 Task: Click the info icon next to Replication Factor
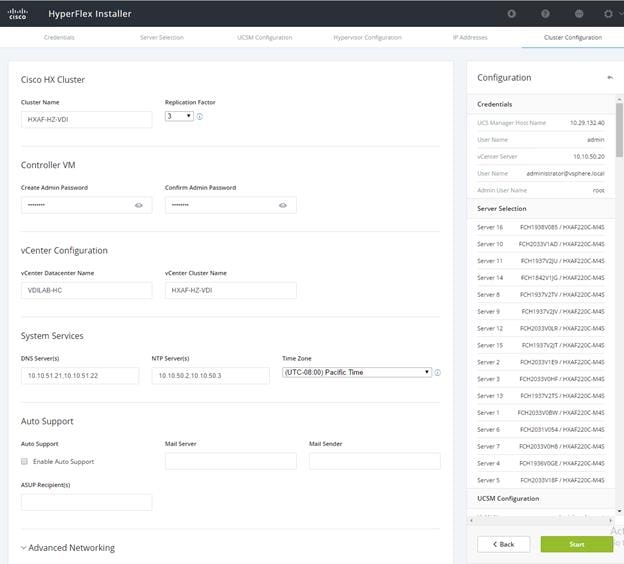tap(200, 116)
